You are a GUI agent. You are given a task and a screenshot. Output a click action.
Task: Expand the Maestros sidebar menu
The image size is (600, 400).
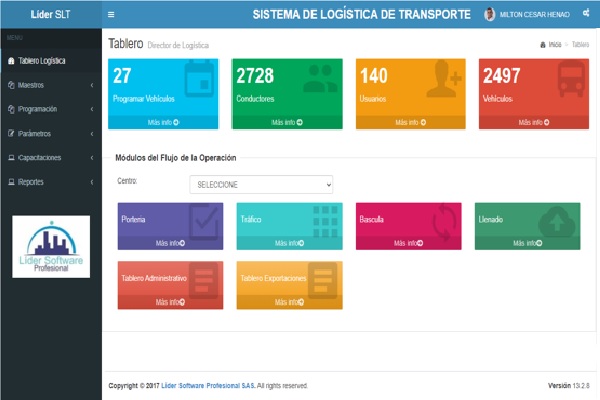click(50, 85)
